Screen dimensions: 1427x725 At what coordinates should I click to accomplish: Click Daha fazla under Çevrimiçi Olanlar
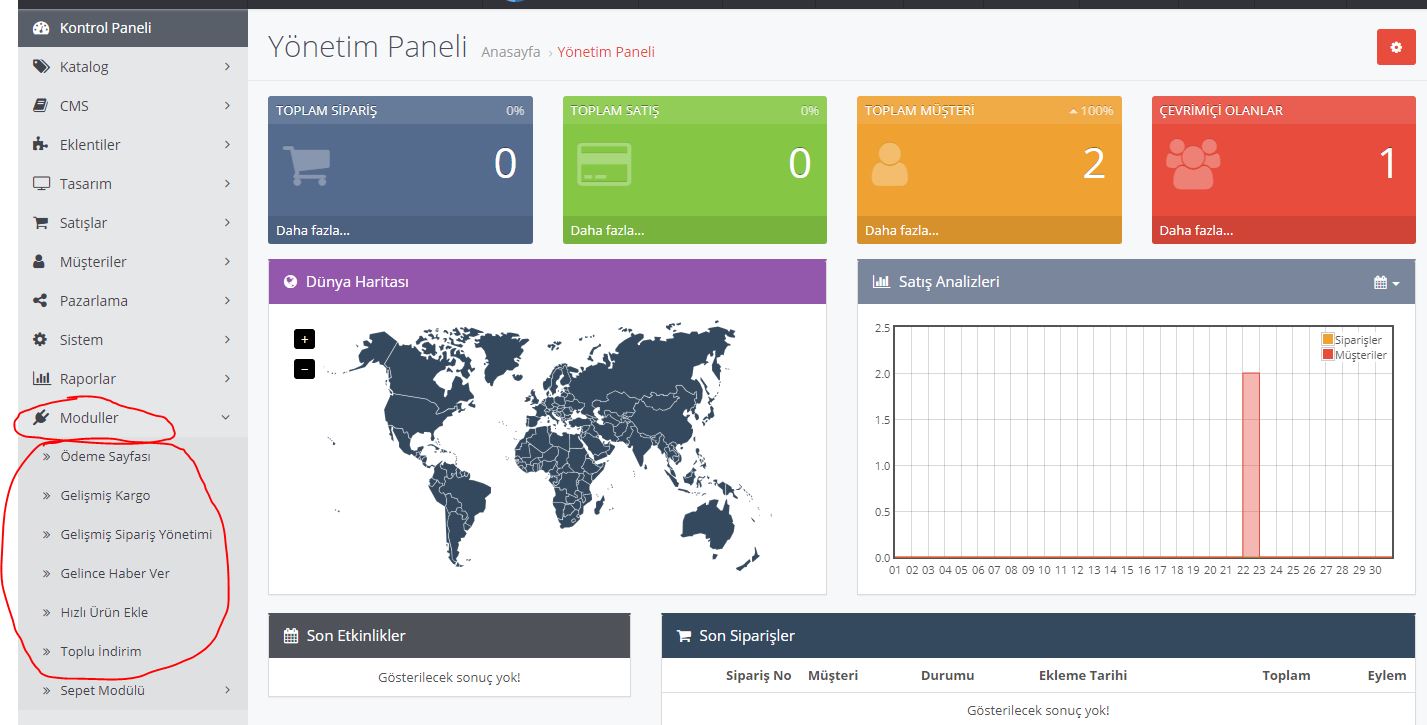tap(1196, 230)
